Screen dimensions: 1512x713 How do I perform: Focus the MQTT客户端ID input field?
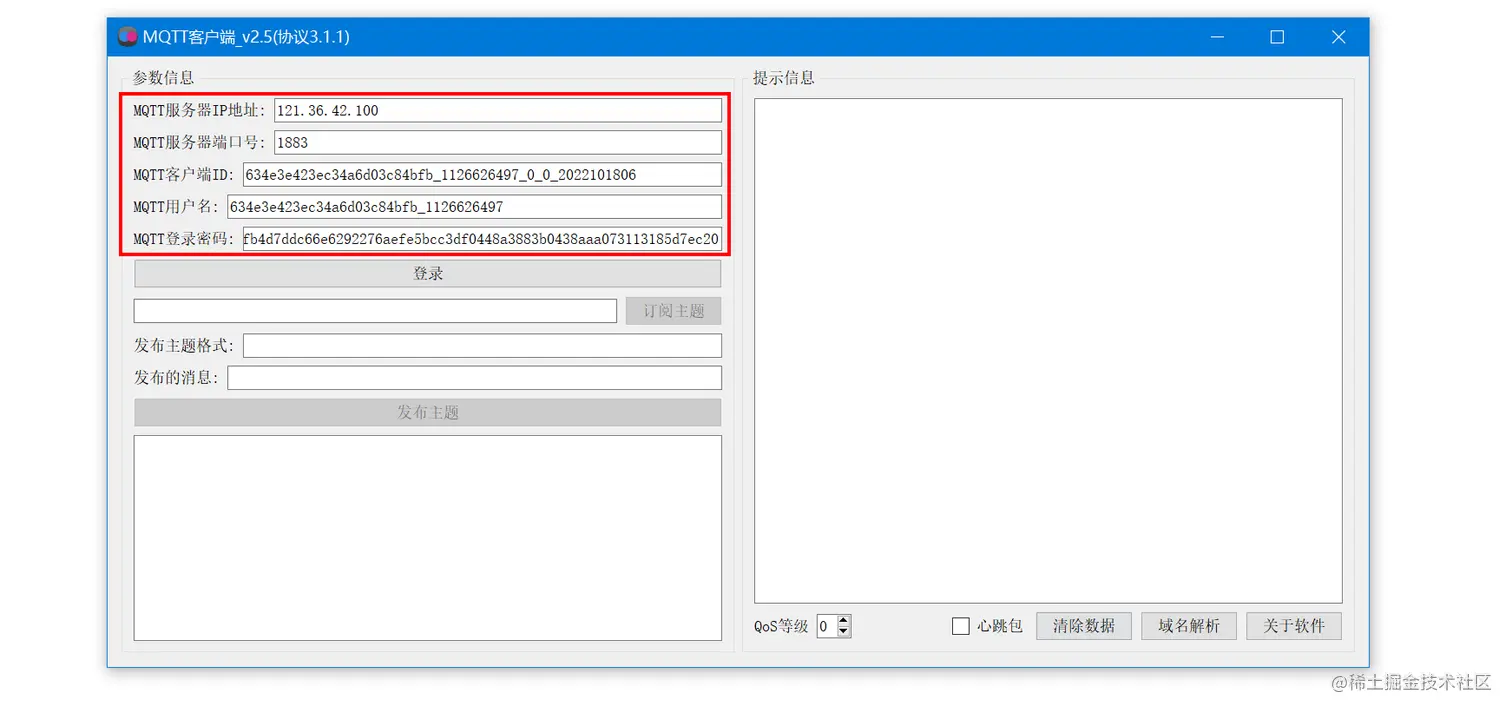(x=482, y=175)
